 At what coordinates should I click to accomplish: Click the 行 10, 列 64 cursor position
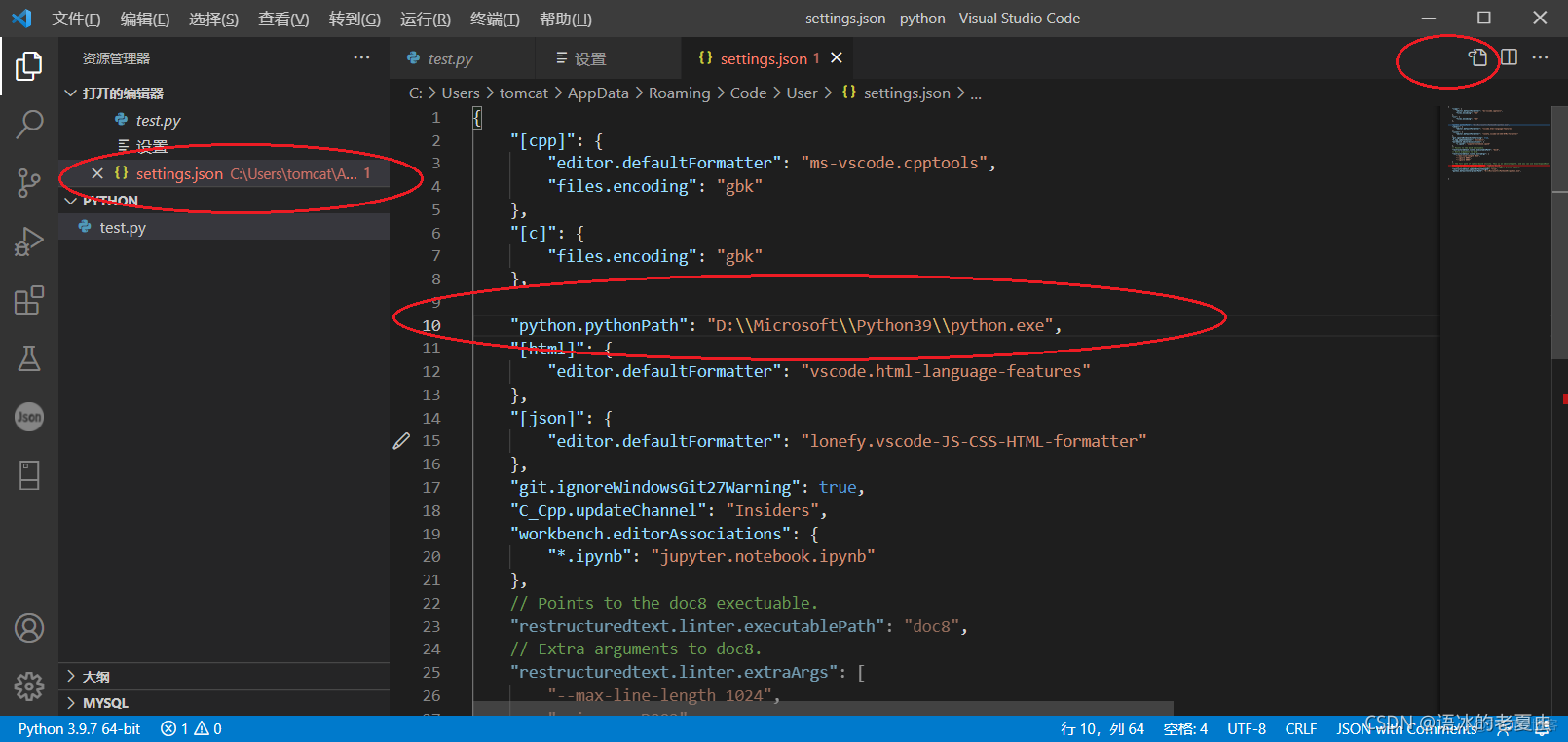tap(1102, 728)
